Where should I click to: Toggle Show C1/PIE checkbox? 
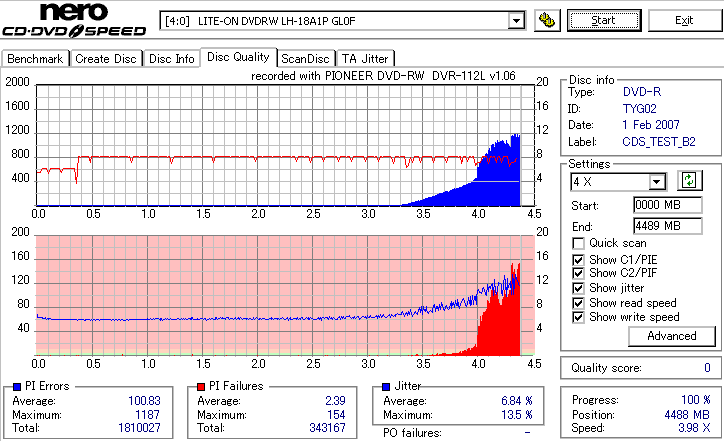click(x=578, y=260)
